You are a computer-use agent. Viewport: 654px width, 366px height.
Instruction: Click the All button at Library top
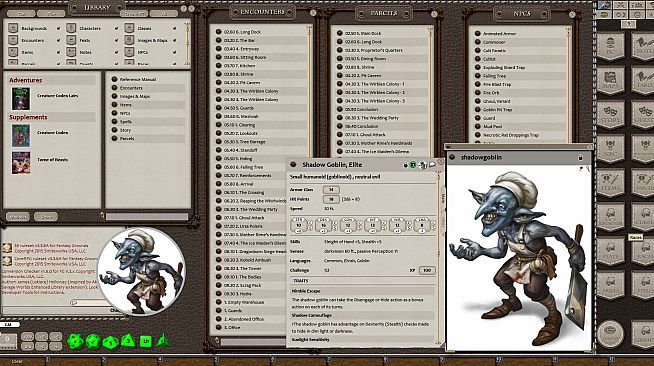(163, 14)
